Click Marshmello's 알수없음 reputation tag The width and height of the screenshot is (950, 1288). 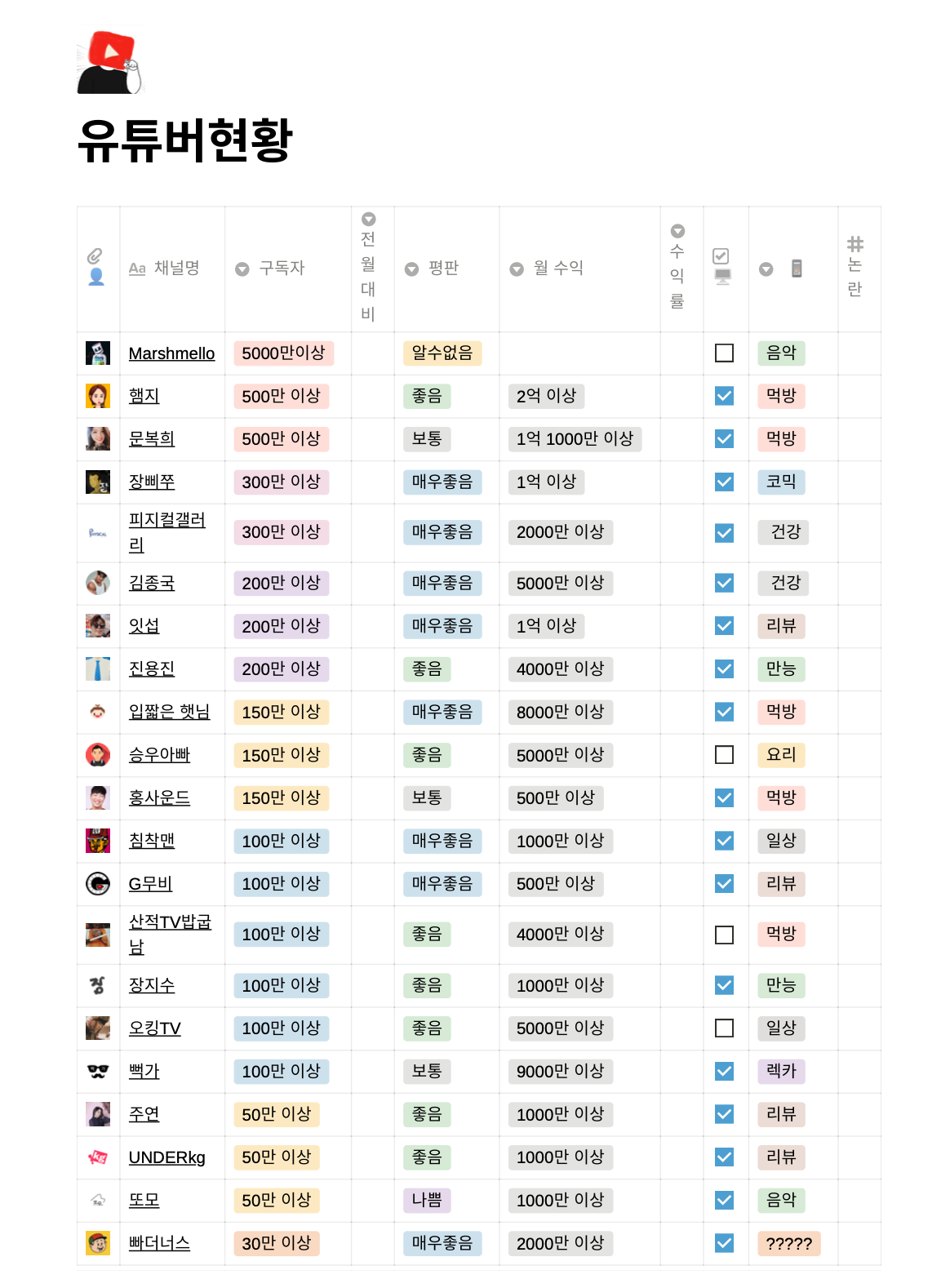442,353
